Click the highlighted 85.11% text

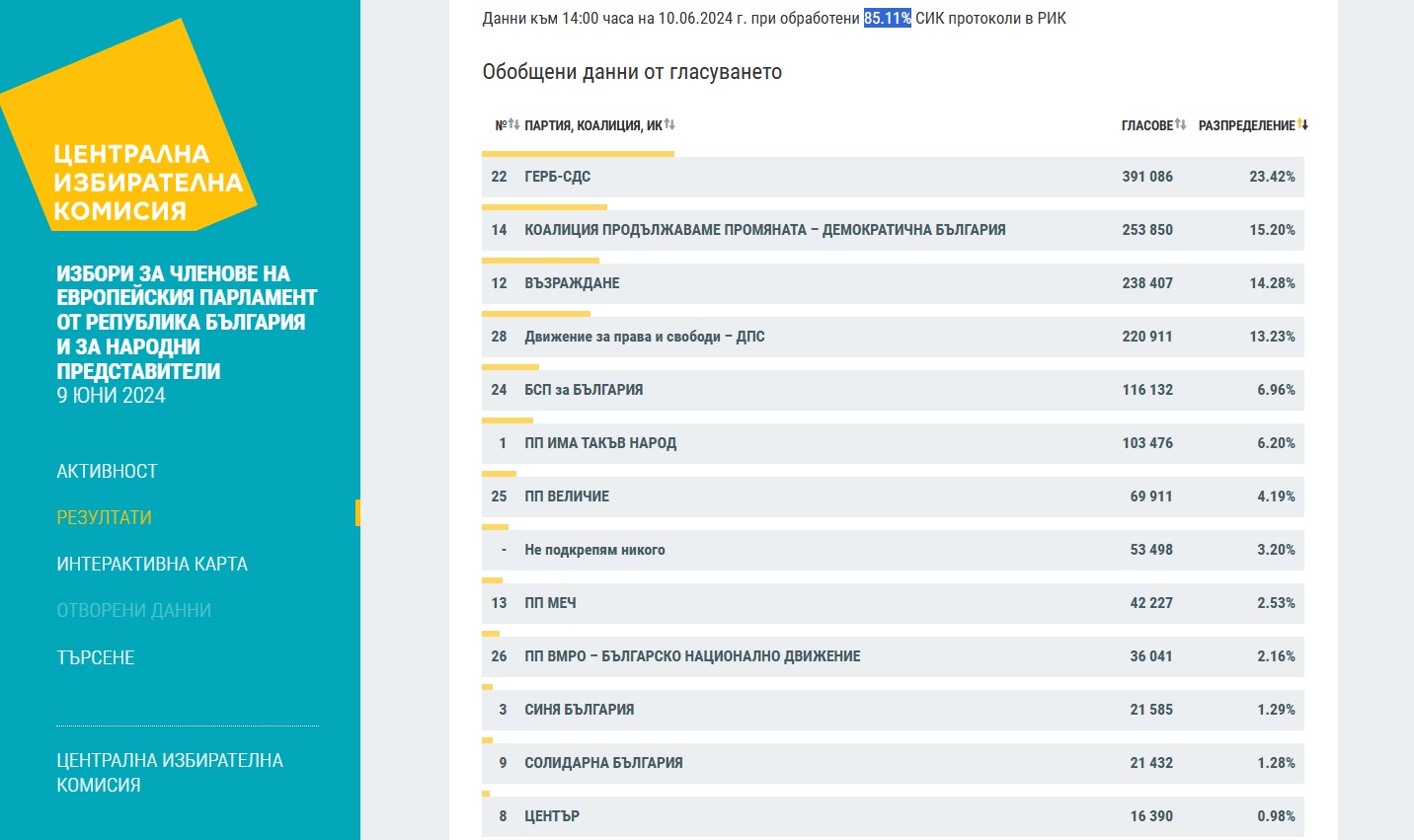click(887, 18)
